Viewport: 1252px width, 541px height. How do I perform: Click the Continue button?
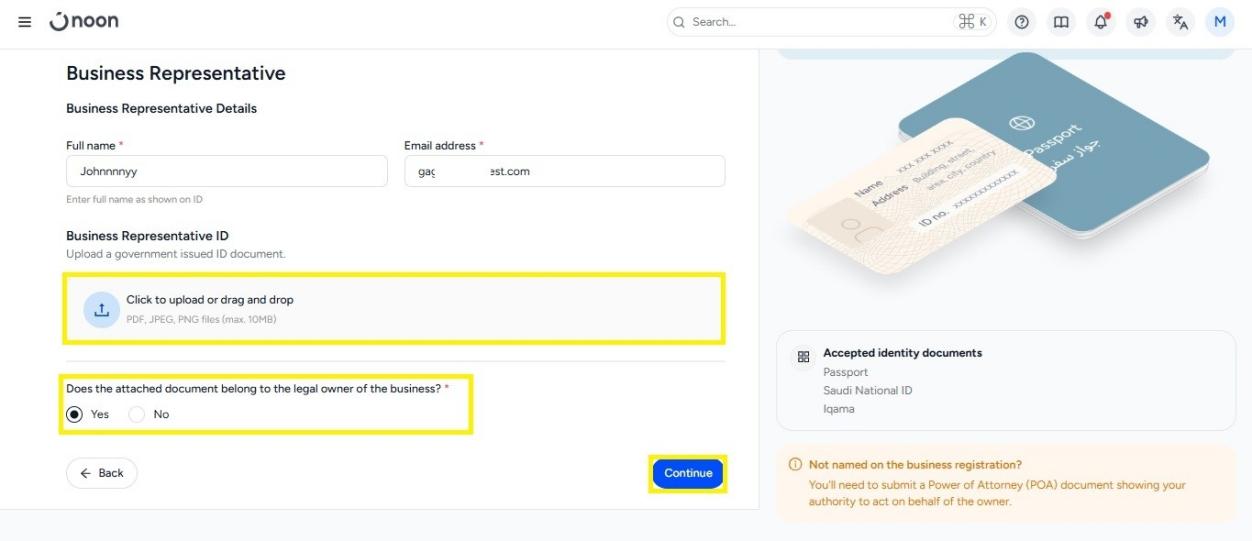688,473
